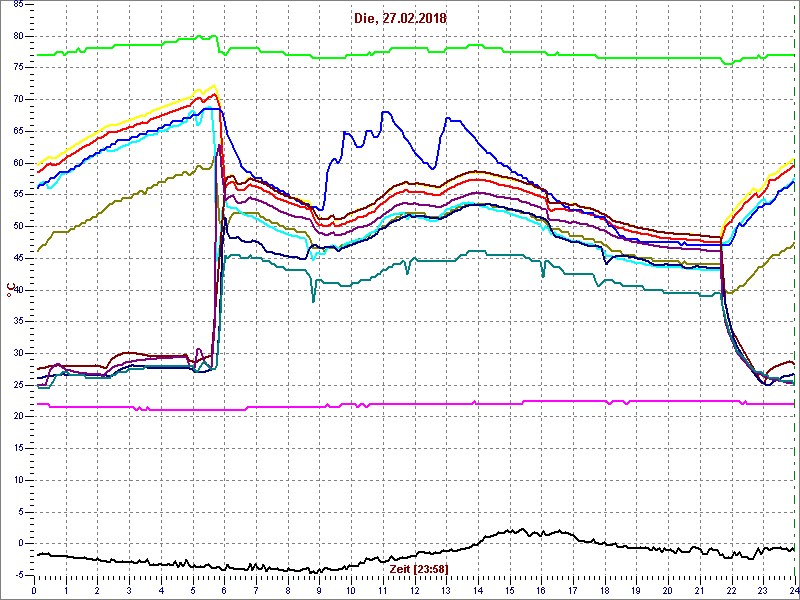The width and height of the screenshot is (800, 600).
Task: Click hour 6 on the time axis
Action: tap(224, 590)
